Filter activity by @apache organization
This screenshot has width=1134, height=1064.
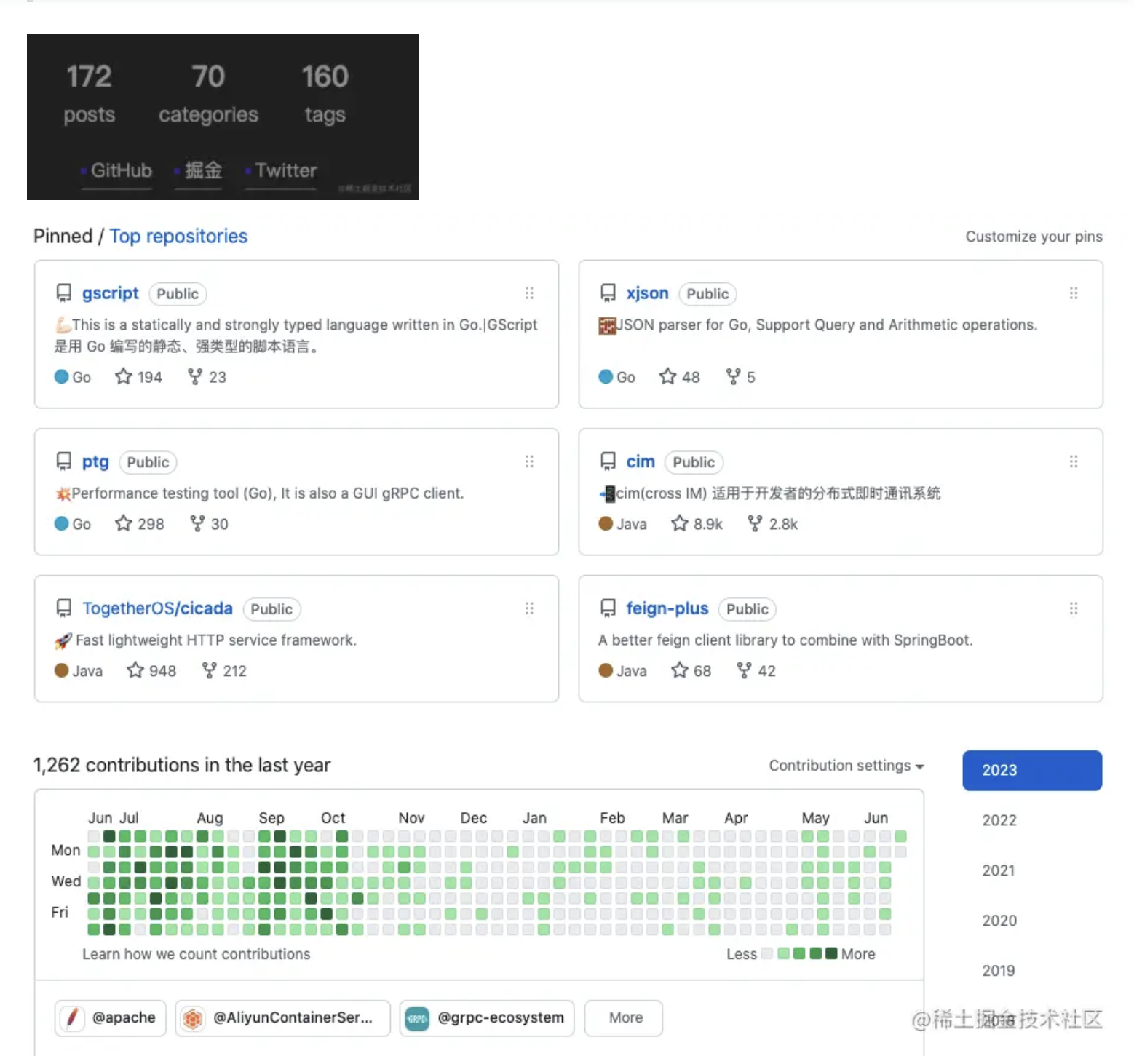(x=111, y=1017)
